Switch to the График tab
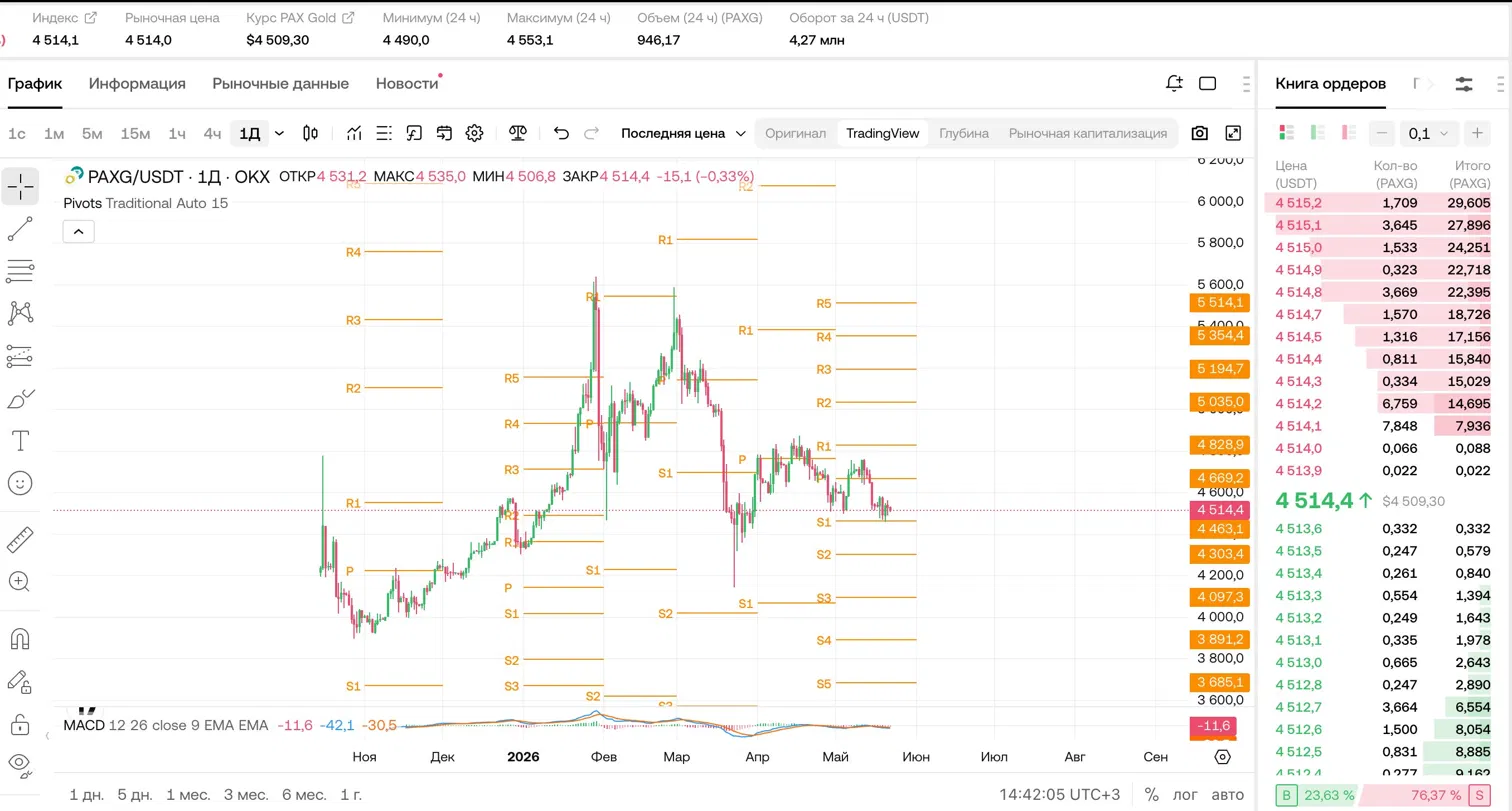This screenshot has width=1512, height=811. (x=35, y=83)
